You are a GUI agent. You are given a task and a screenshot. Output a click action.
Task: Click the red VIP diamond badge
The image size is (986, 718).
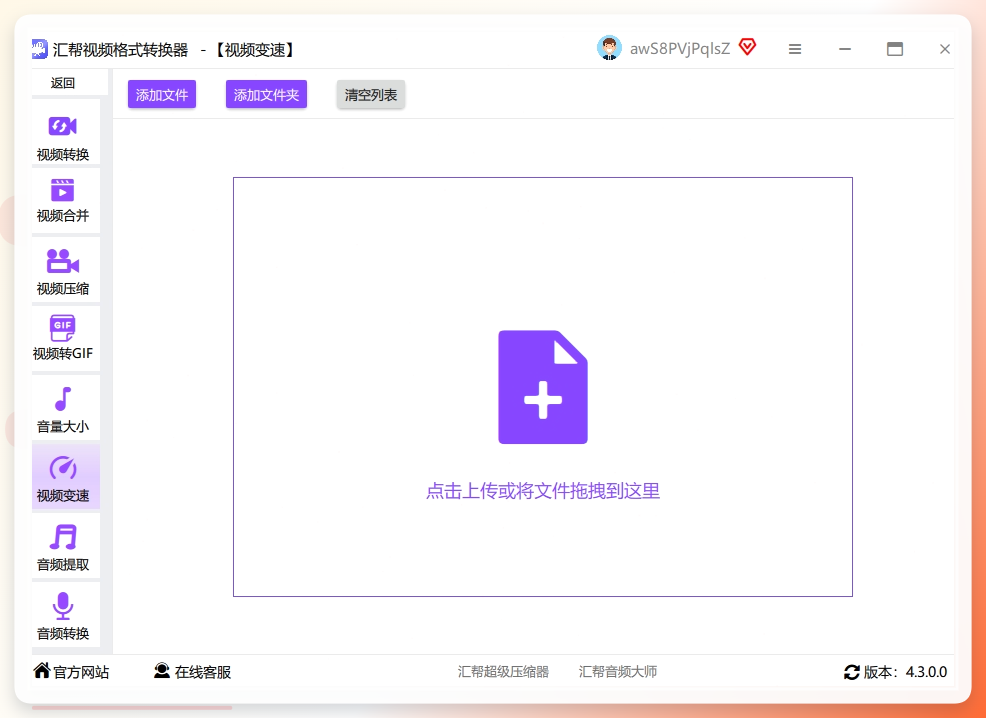pos(747,47)
